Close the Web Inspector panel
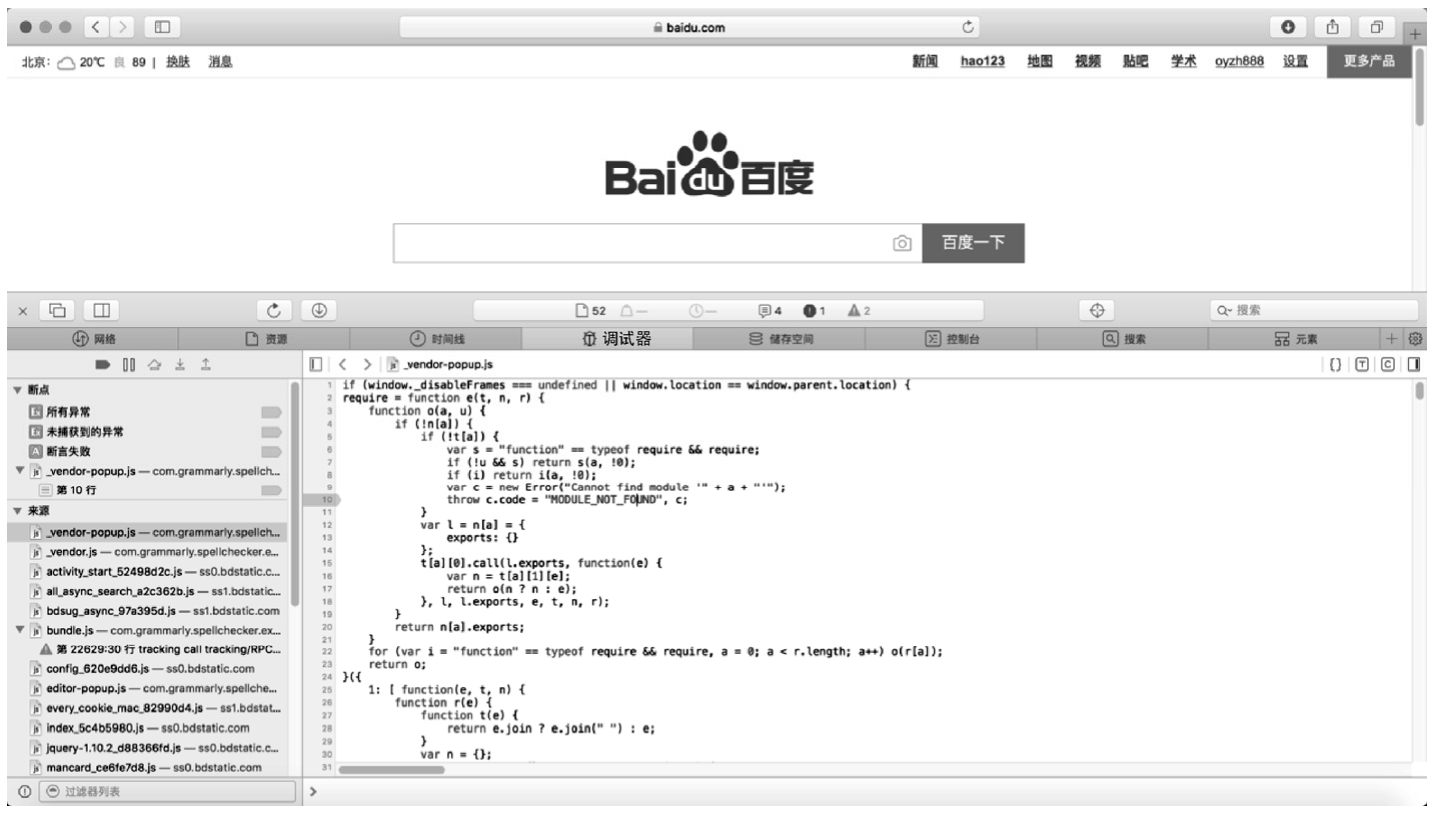 [x=22, y=311]
